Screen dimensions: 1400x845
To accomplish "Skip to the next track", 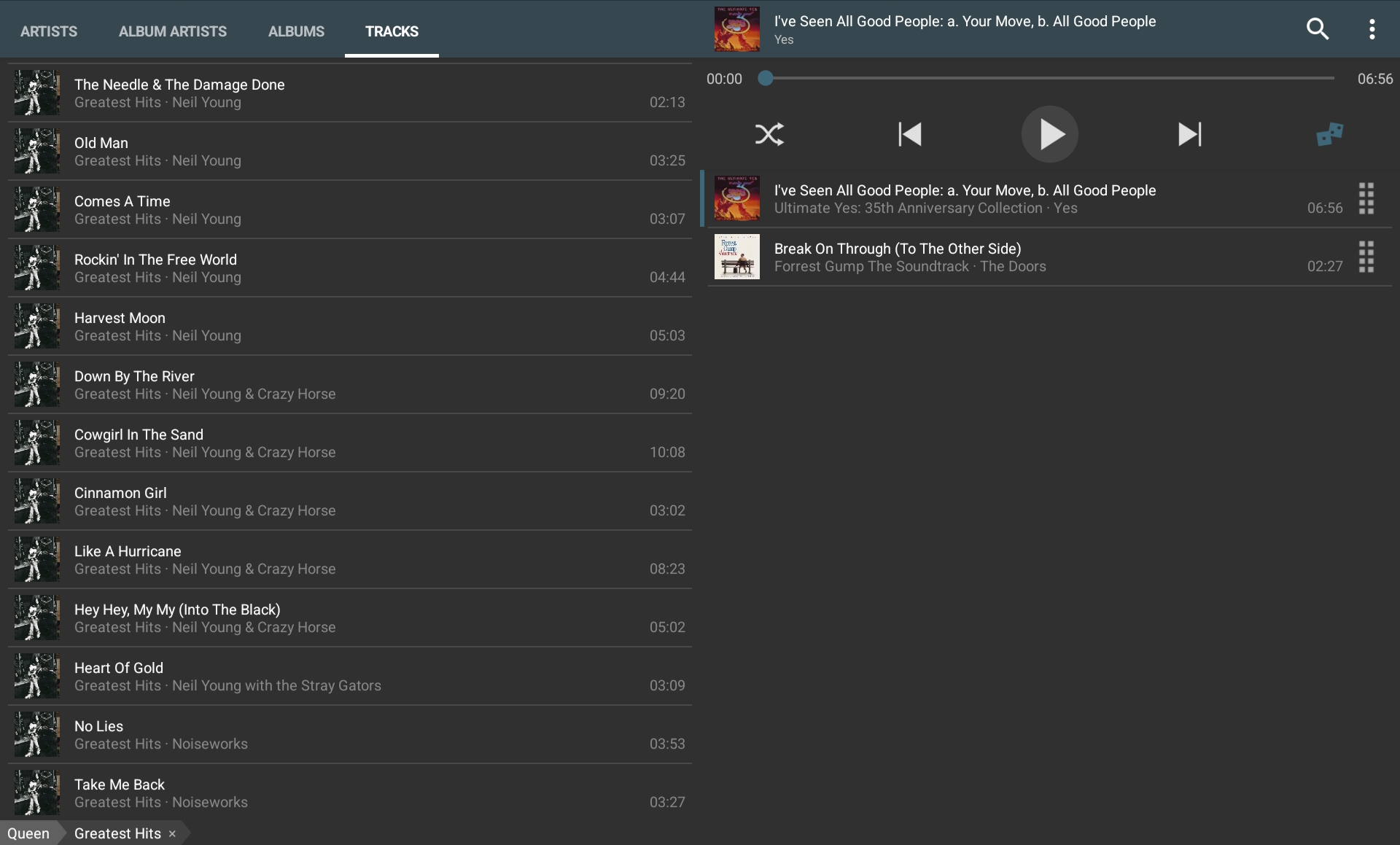I will (x=1189, y=134).
